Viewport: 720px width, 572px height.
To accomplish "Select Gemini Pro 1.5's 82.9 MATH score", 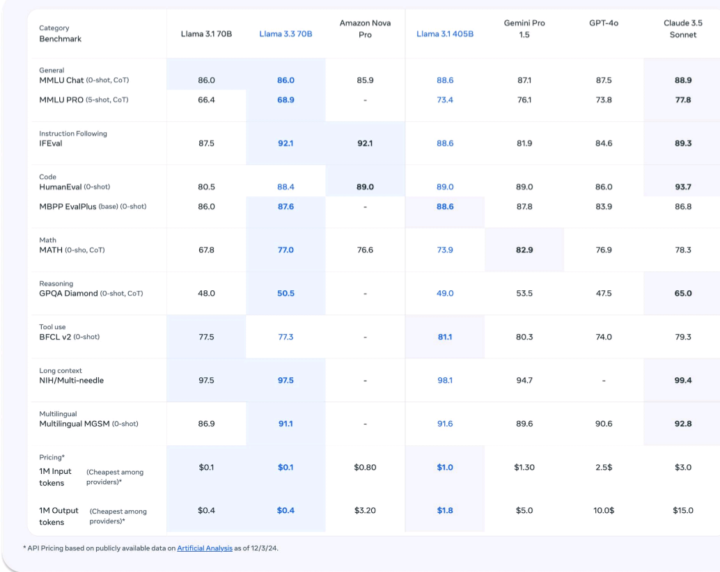I will (x=524, y=249).
